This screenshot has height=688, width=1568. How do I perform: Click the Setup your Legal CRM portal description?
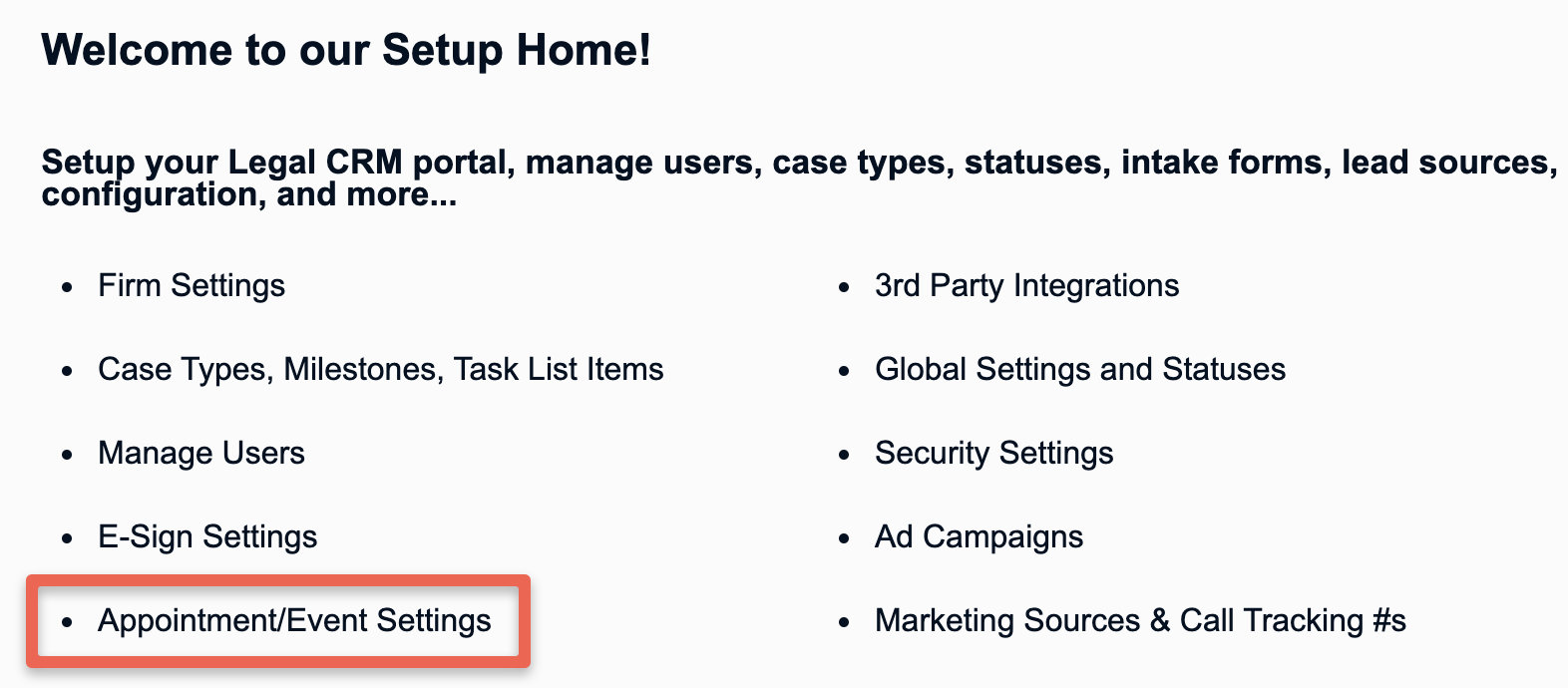pos(799,177)
